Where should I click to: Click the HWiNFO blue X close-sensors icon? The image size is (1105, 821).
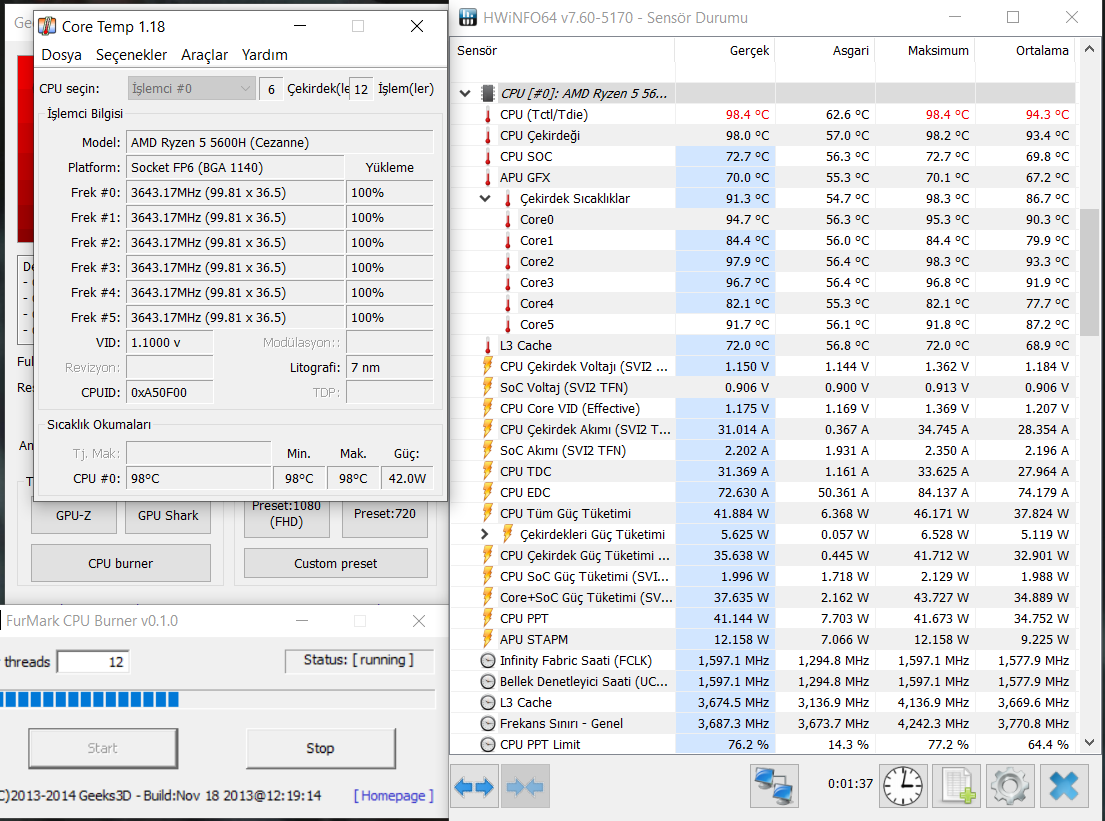click(x=1063, y=786)
